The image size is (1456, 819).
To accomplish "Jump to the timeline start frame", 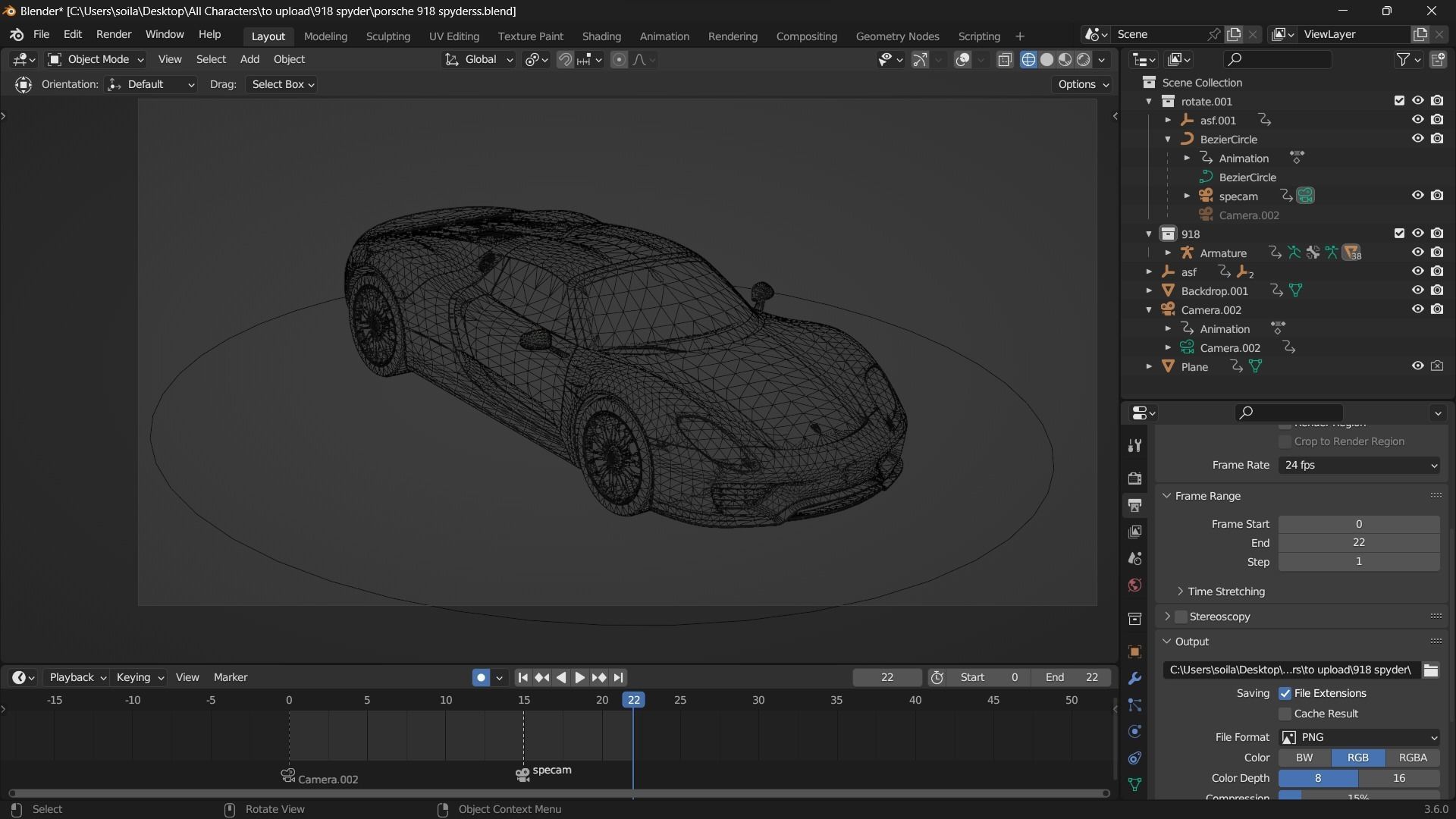I will pos(522,677).
